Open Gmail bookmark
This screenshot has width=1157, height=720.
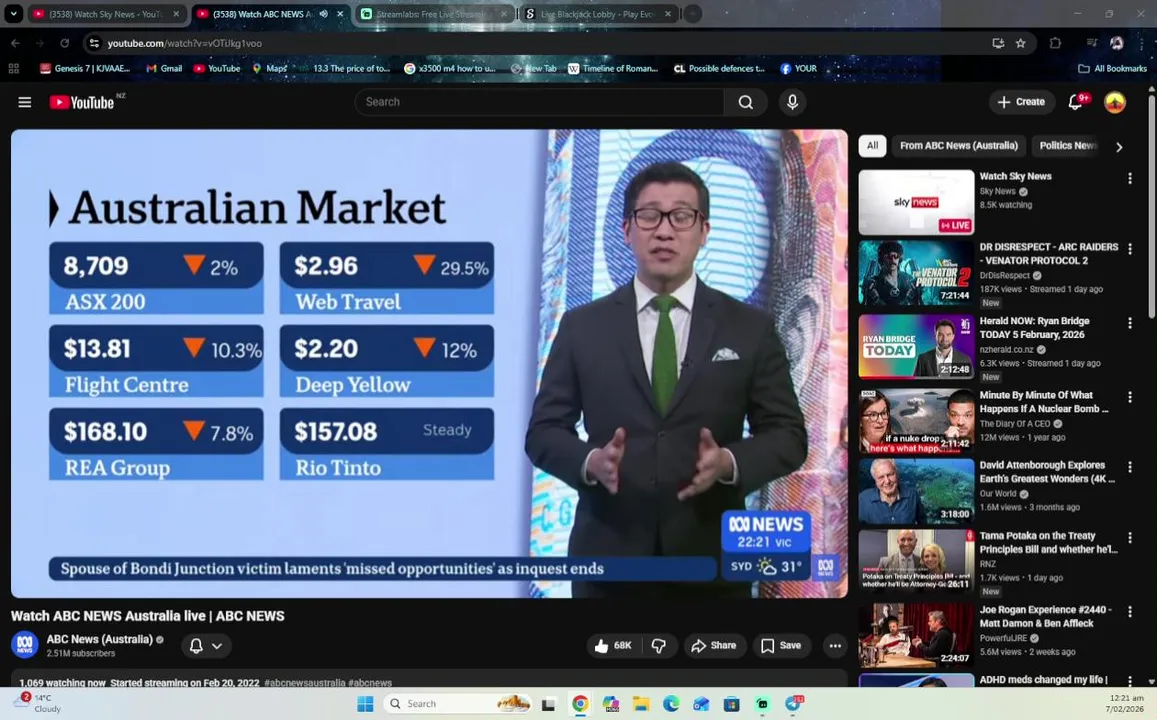coord(164,69)
